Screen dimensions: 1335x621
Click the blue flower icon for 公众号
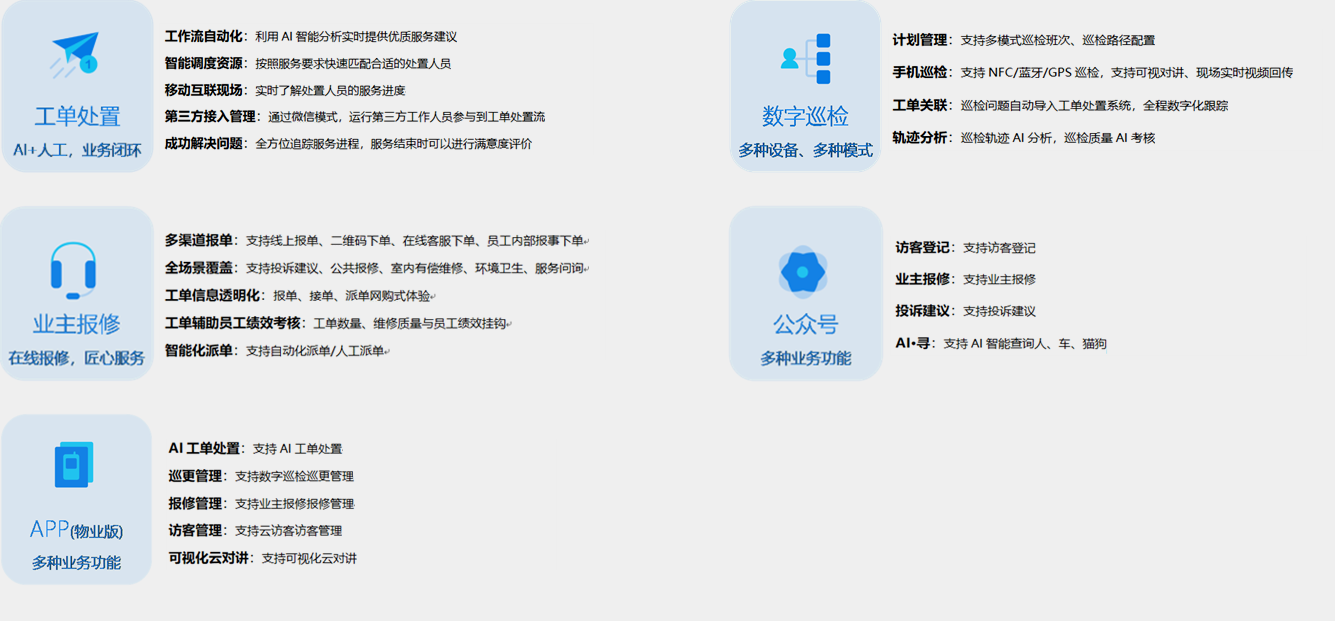point(802,271)
